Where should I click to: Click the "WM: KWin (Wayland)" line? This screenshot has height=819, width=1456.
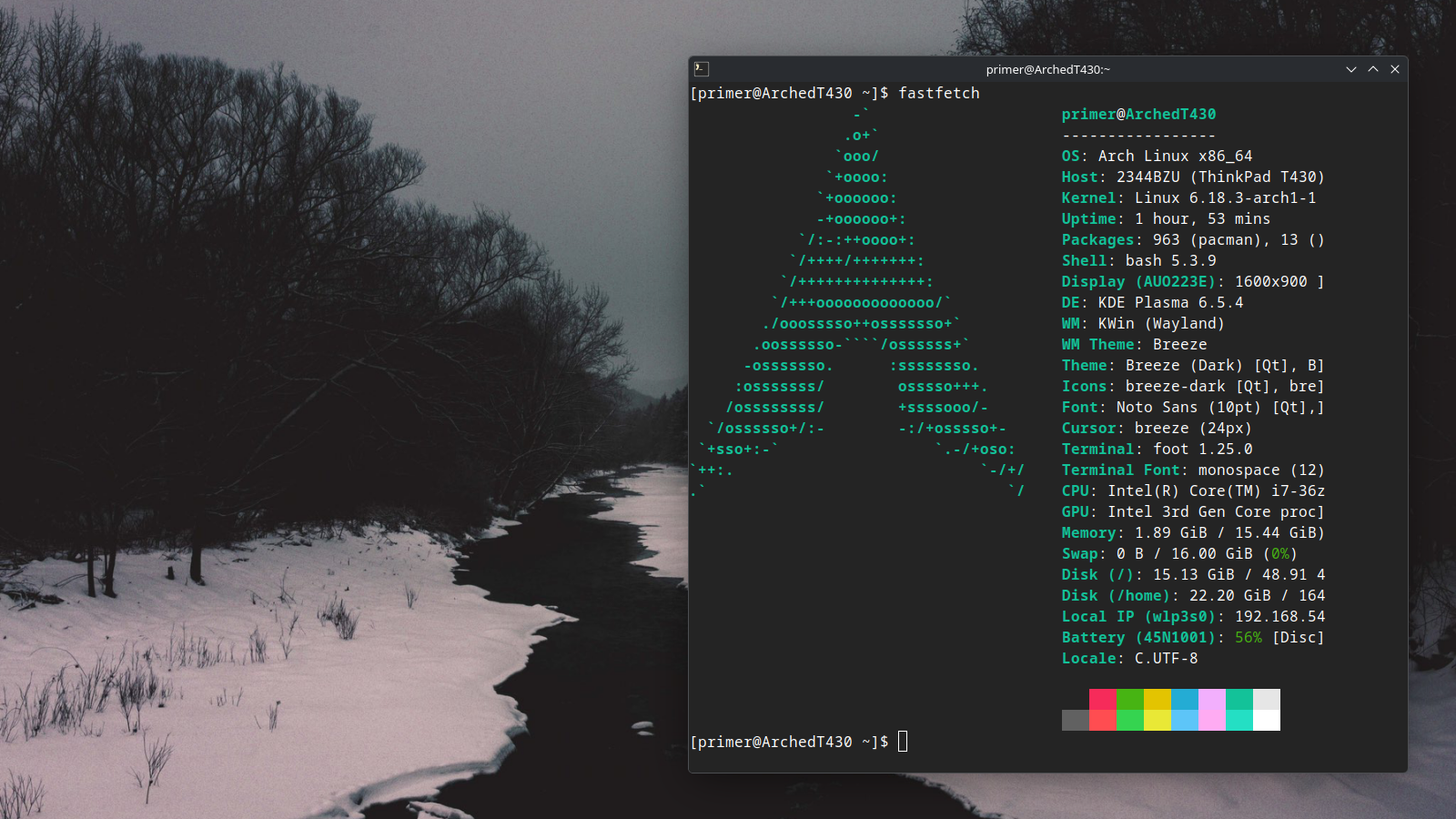point(1143,323)
